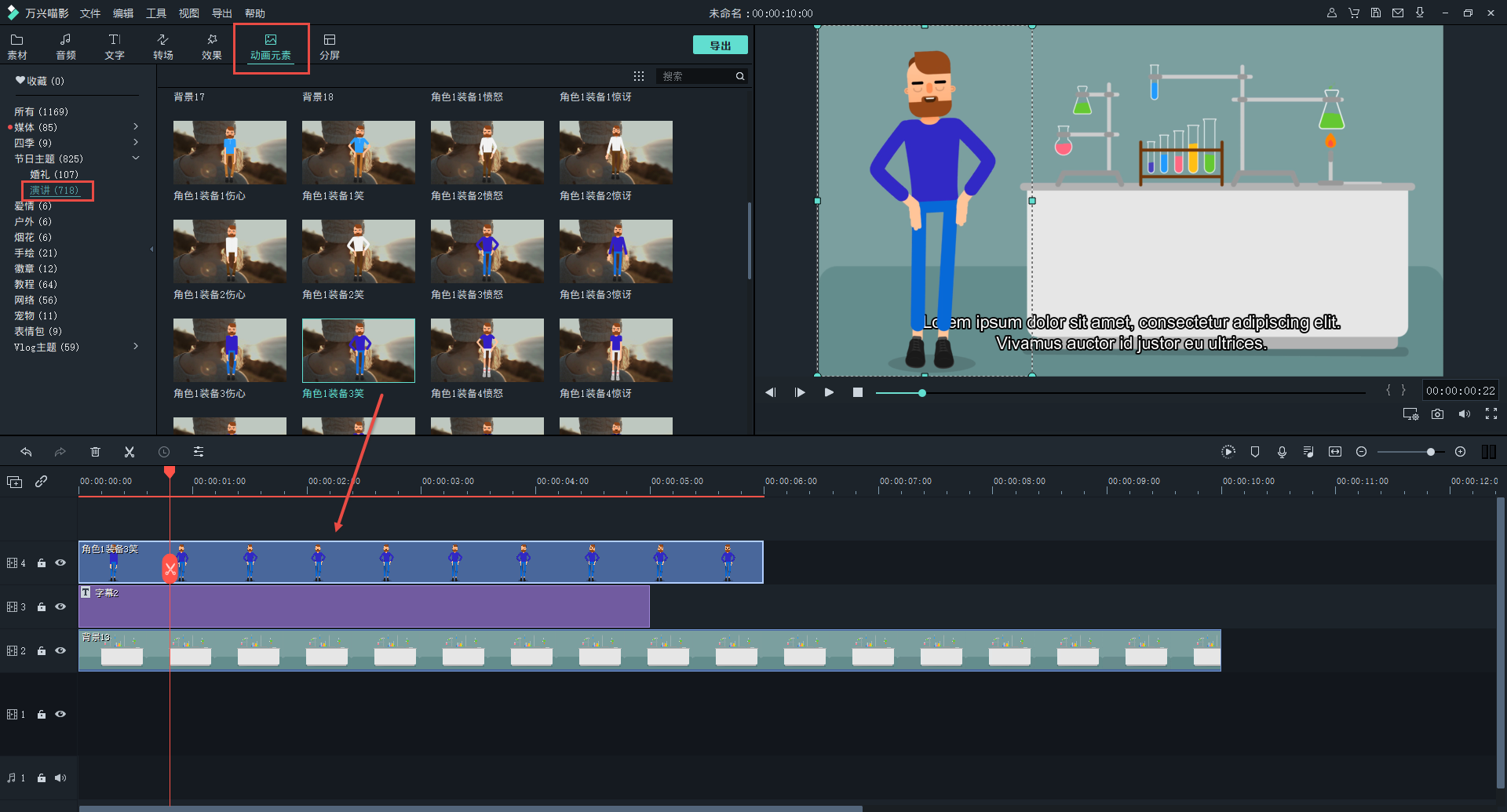This screenshot has height=812, width=1507.
Task: Delete clip using the trash icon
Action: tap(95, 452)
